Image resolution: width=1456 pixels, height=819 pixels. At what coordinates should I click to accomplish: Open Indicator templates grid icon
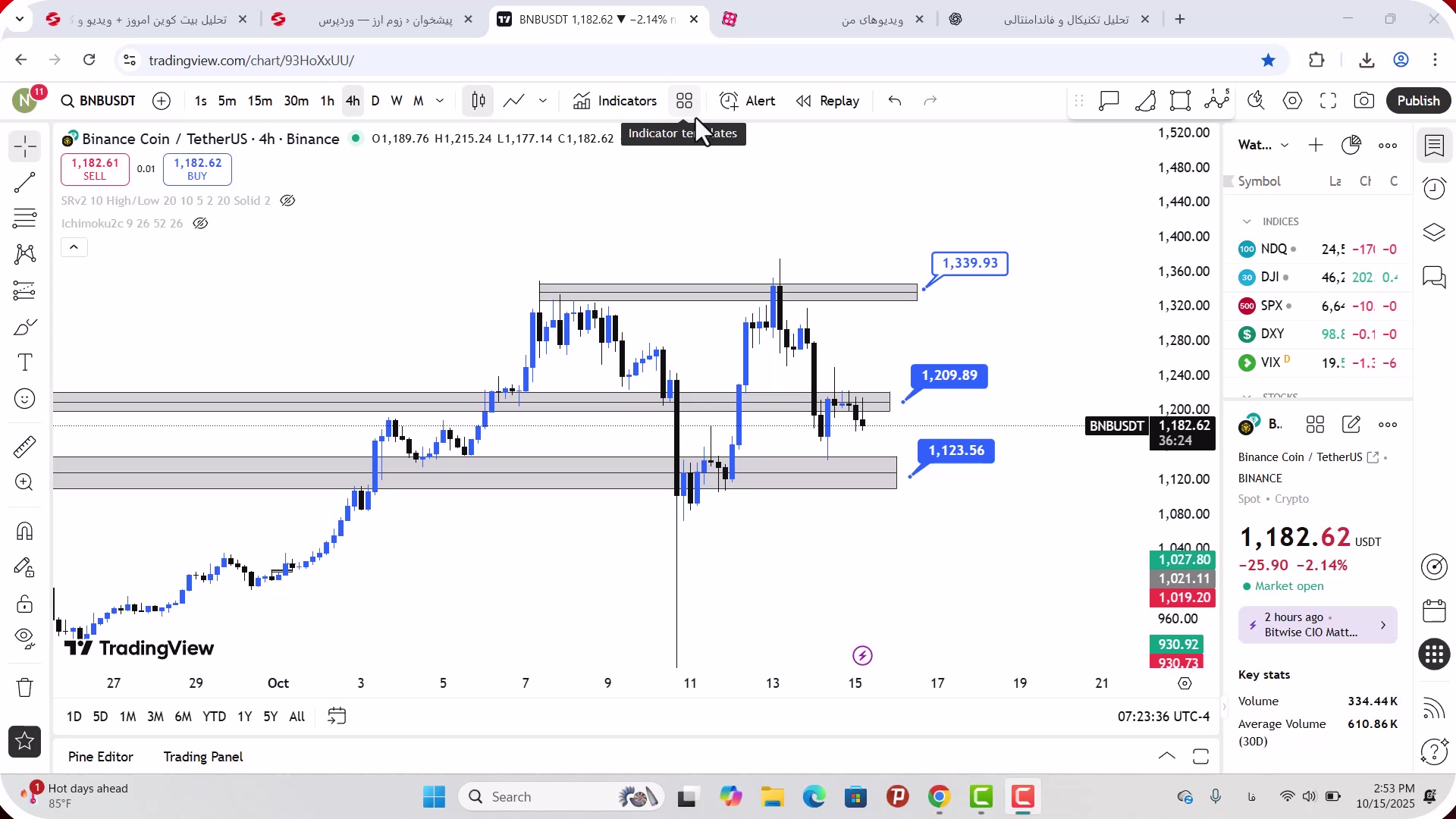pyautogui.click(x=685, y=101)
